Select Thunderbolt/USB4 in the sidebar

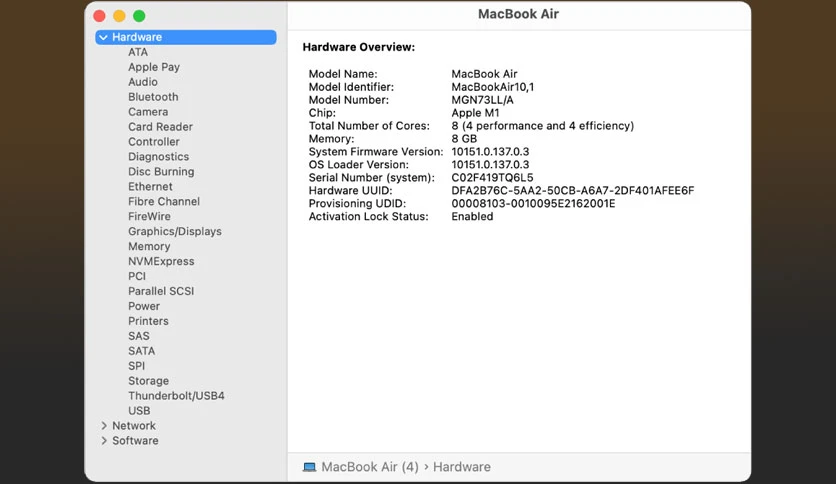176,396
